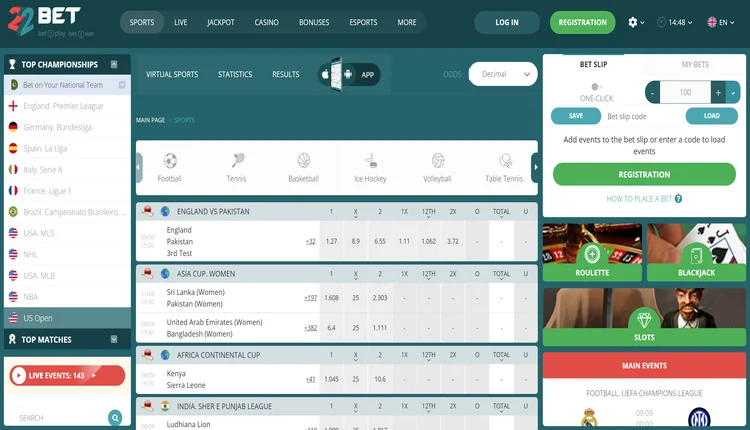Viewport: 750px width, 430px height.
Task: Click the Top Championships trophy icon
Action: (12, 64)
